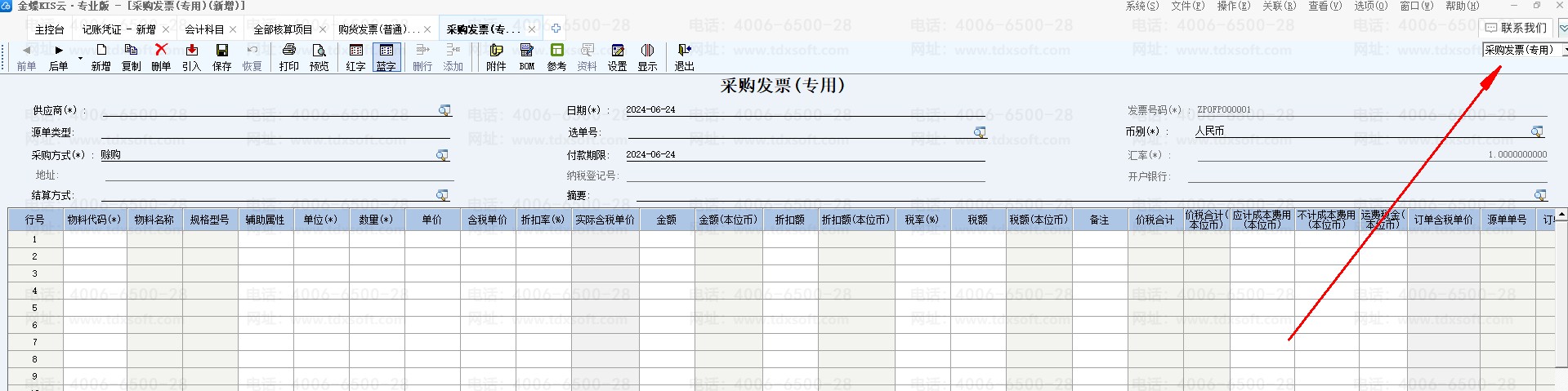Switch to 购货发票(普通) tab
The height and width of the screenshot is (391, 1568).
(378, 29)
